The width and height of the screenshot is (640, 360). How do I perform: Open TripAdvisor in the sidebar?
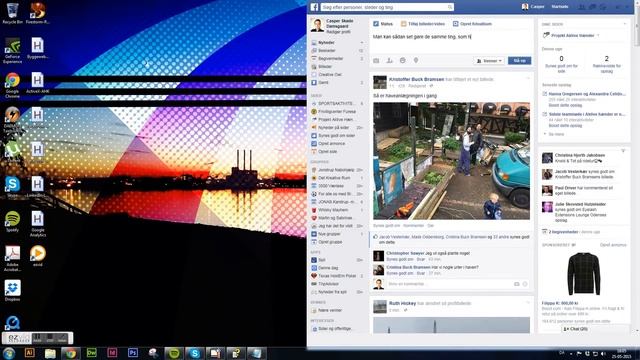point(328,284)
